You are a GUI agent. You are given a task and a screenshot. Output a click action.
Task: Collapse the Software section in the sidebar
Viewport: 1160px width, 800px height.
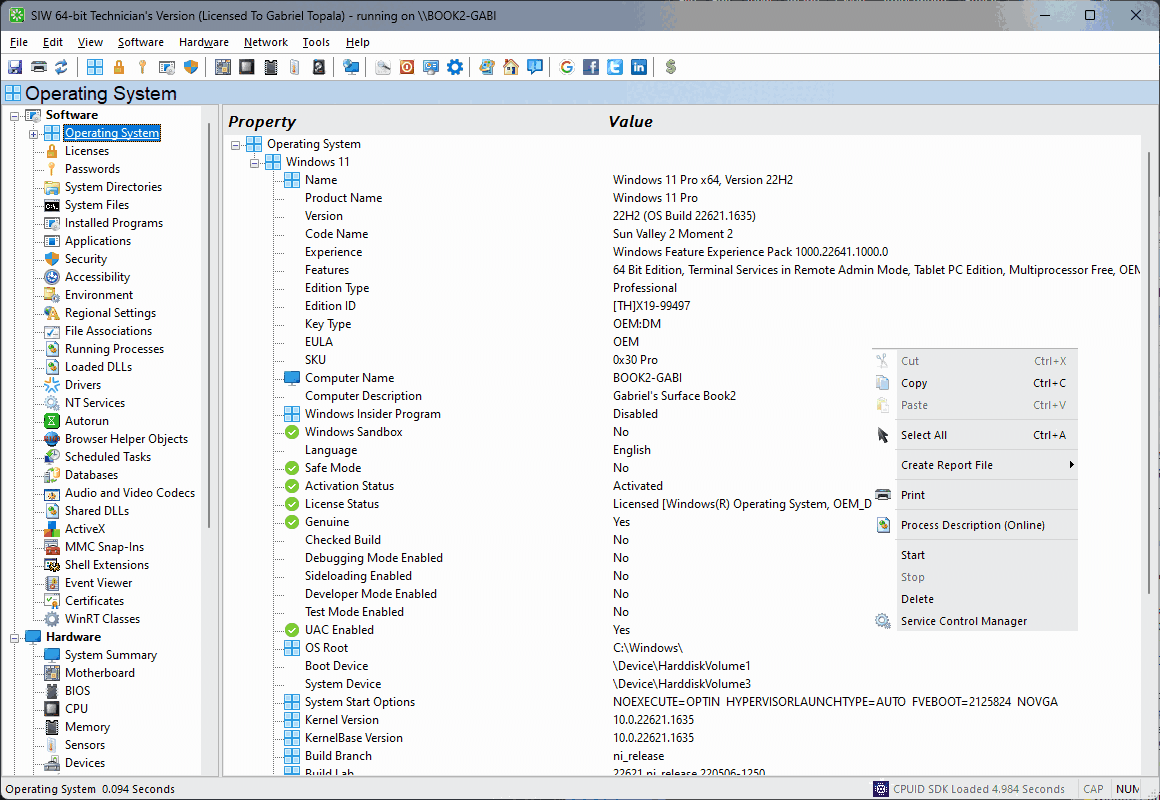click(14, 114)
